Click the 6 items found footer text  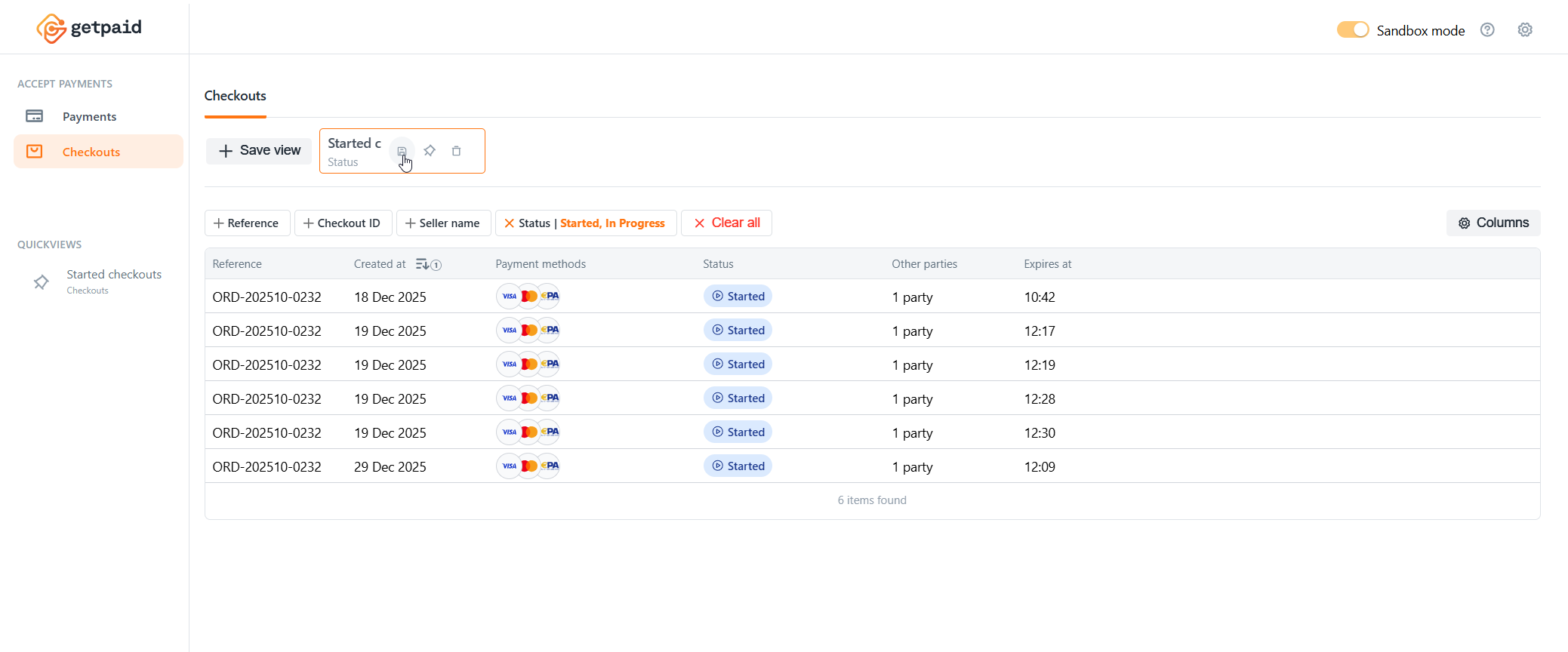(872, 500)
